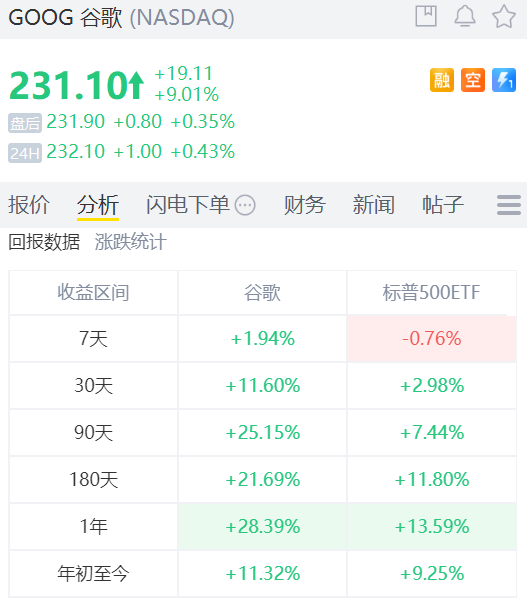Click Google's 1-year return +28.39%
The width and height of the screenshot is (527, 601).
tap(263, 526)
